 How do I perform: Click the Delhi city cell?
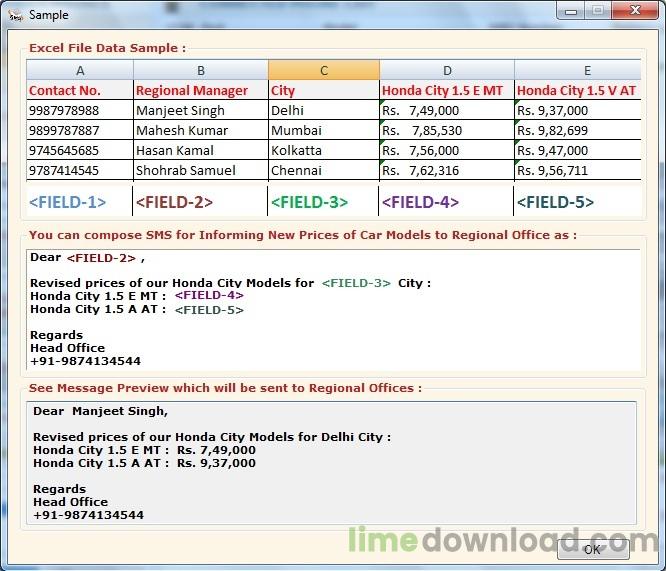tap(324, 110)
